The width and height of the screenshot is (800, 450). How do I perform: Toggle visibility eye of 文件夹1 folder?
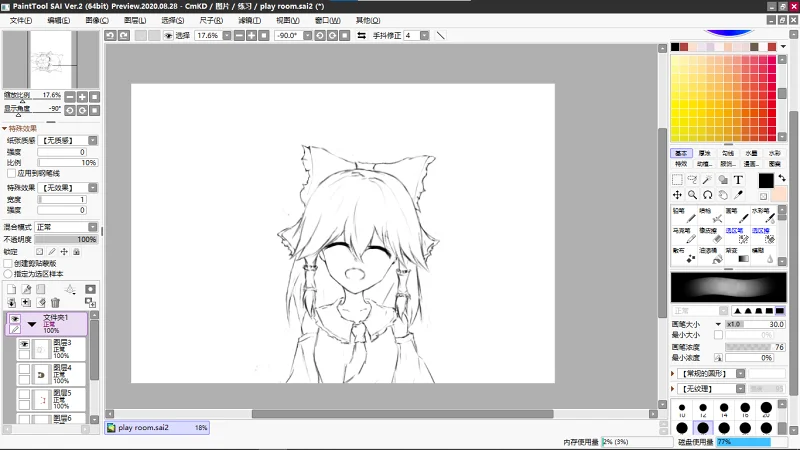coord(15,319)
